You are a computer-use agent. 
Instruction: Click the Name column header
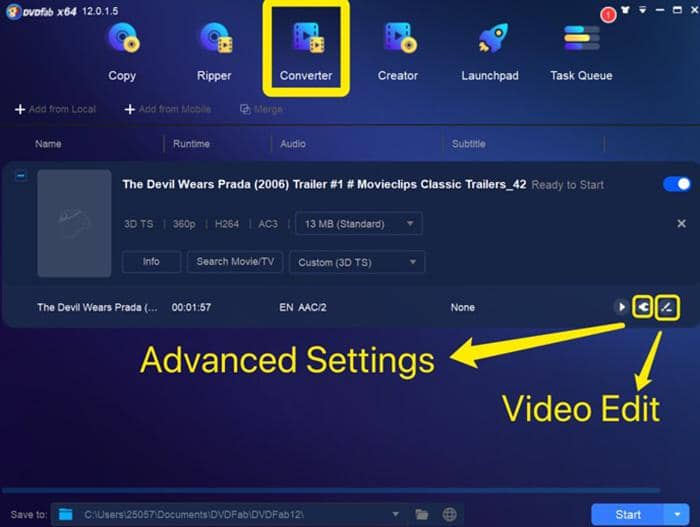click(x=48, y=144)
